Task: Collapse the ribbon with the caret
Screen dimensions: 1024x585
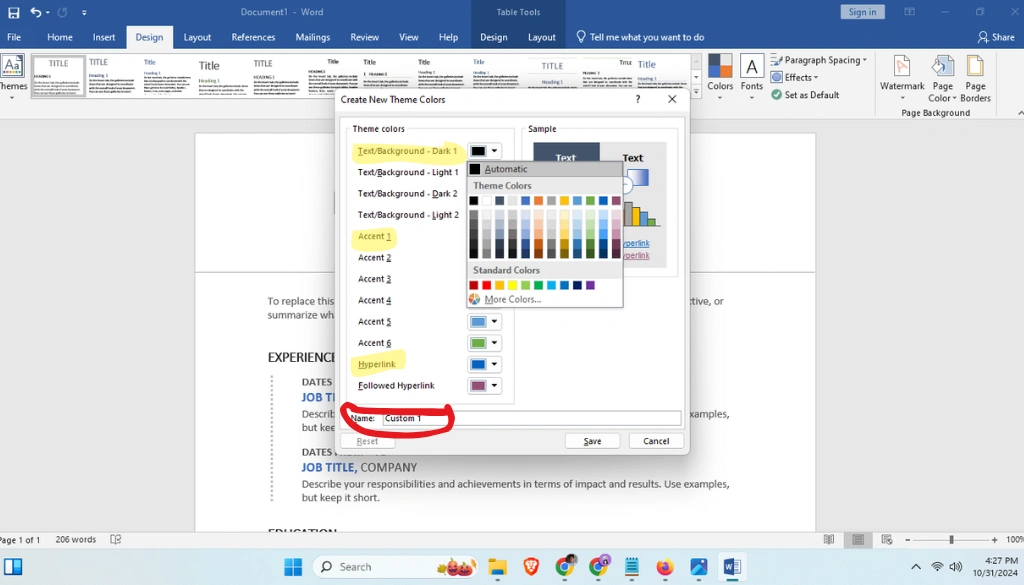Action: [x=1020, y=113]
